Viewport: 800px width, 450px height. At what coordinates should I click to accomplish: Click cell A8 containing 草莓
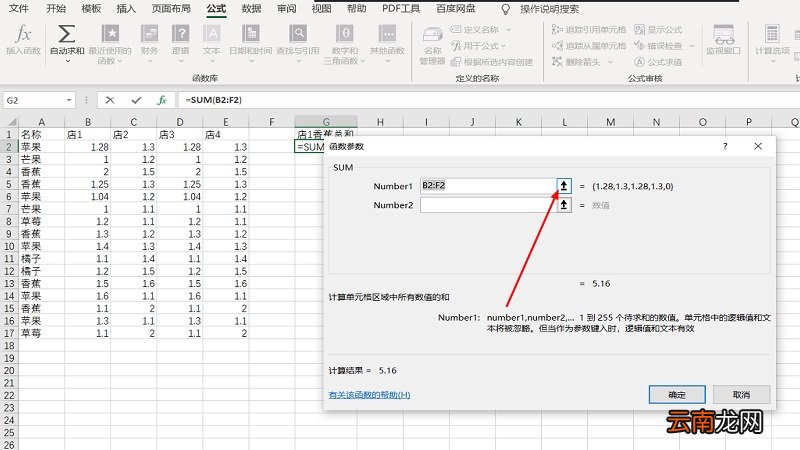pyautogui.click(x=41, y=221)
